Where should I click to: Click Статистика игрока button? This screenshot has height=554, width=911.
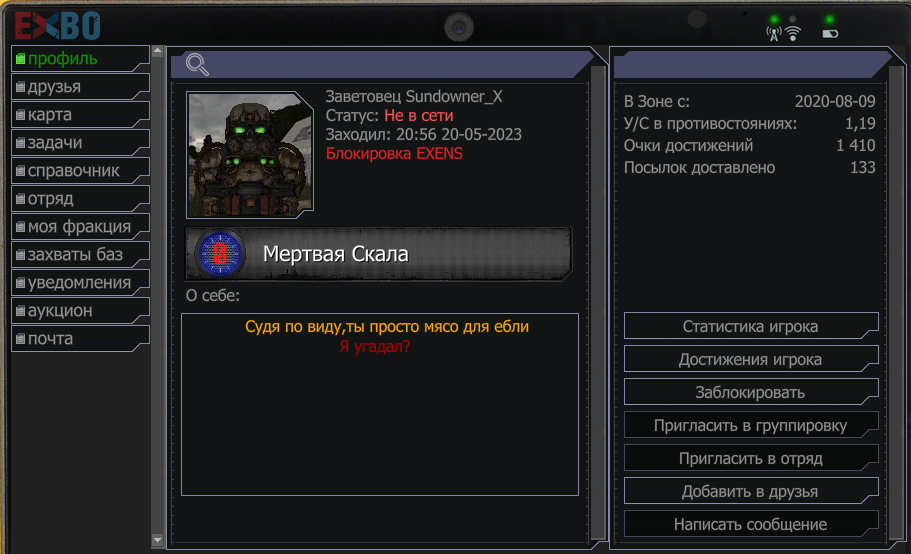point(751,326)
